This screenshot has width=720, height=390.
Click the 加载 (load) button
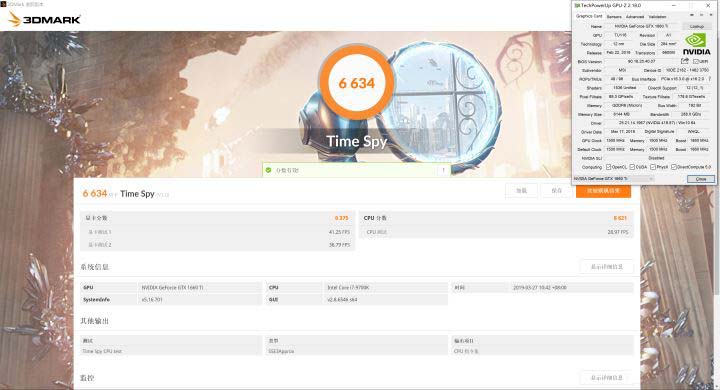[521, 191]
